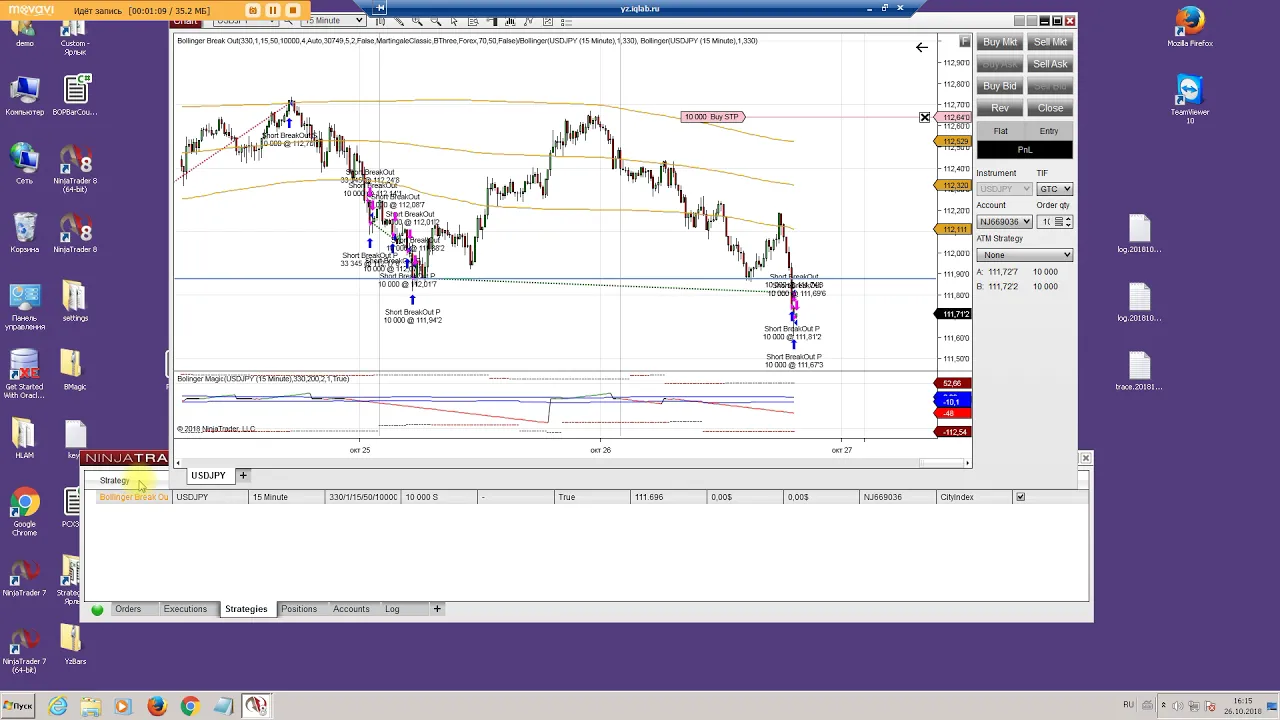
Task: Open the Mozilla Firefox desktop shortcut
Action: point(1189,27)
